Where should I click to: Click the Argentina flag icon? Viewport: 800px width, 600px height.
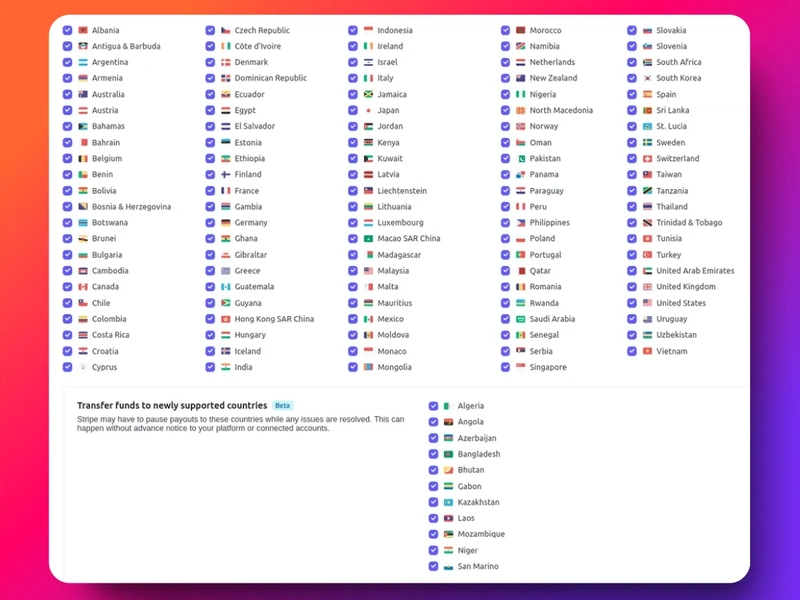pos(83,62)
